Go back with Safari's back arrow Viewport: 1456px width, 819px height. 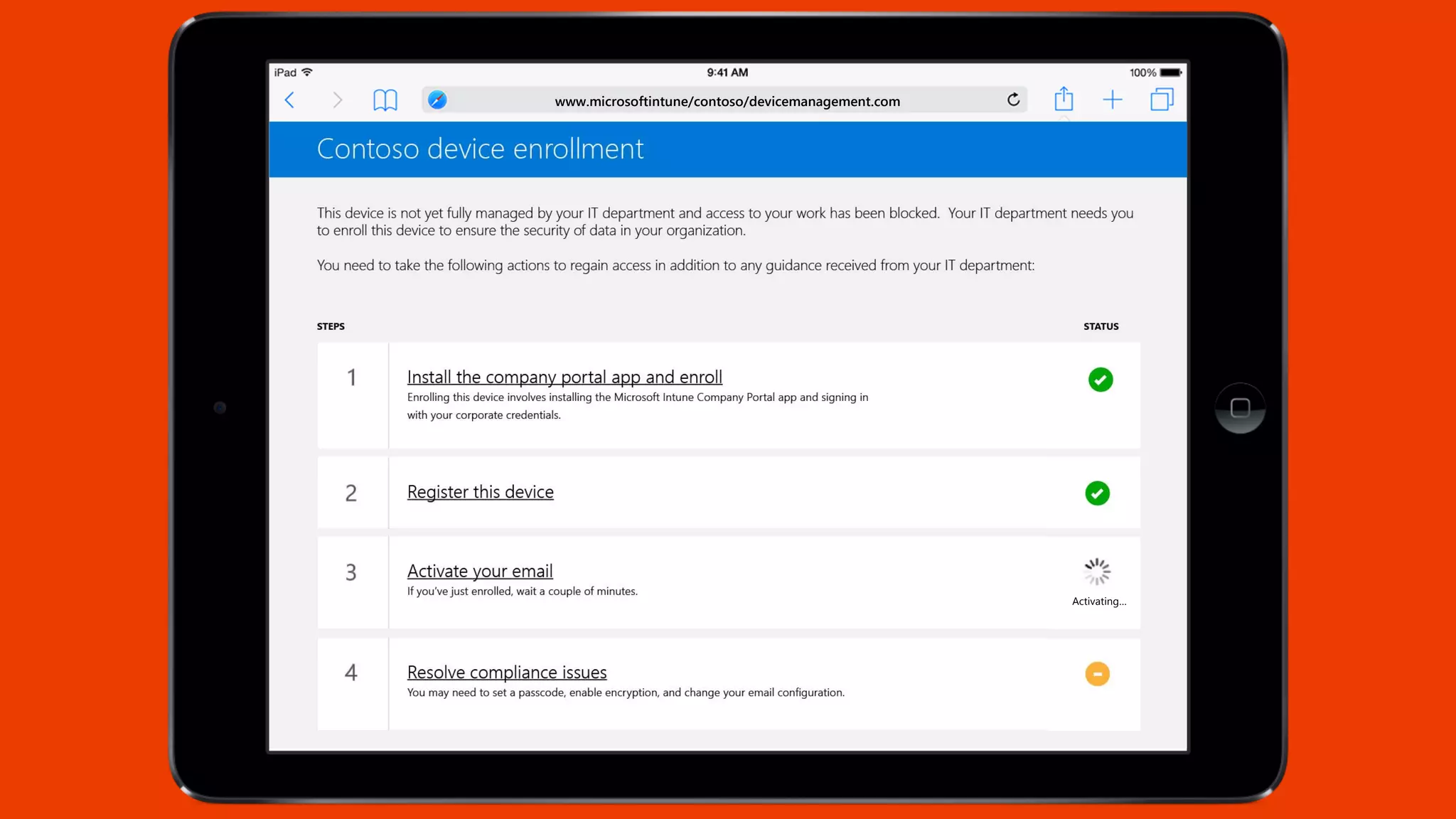click(289, 100)
